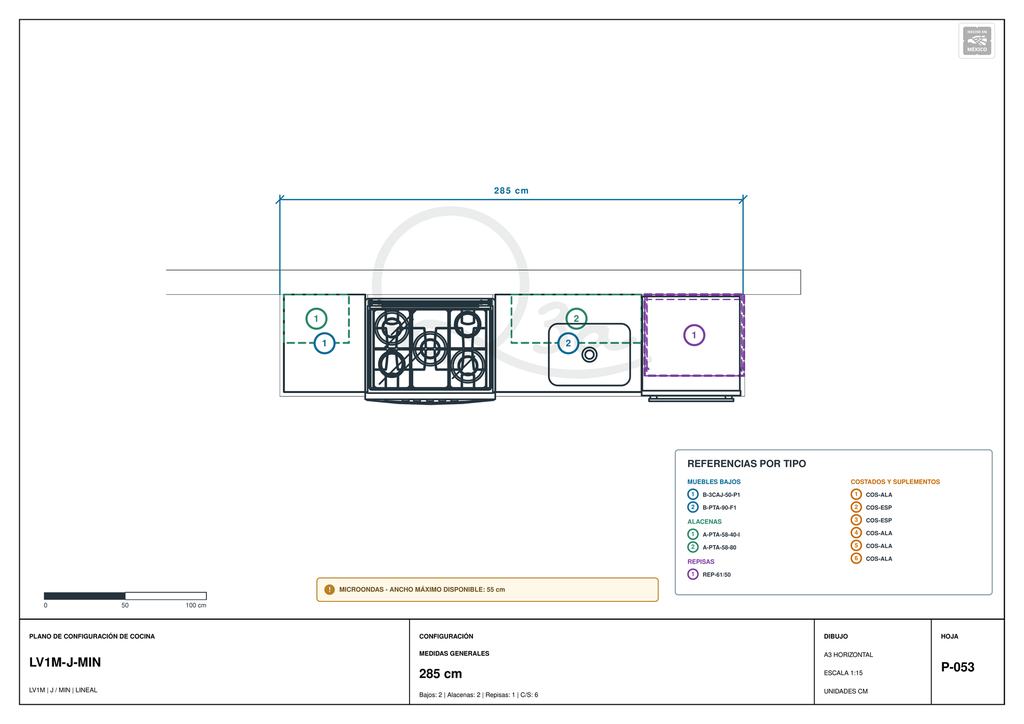
Task: Select green alacena marker 2 above the sink
Action: pos(576,318)
